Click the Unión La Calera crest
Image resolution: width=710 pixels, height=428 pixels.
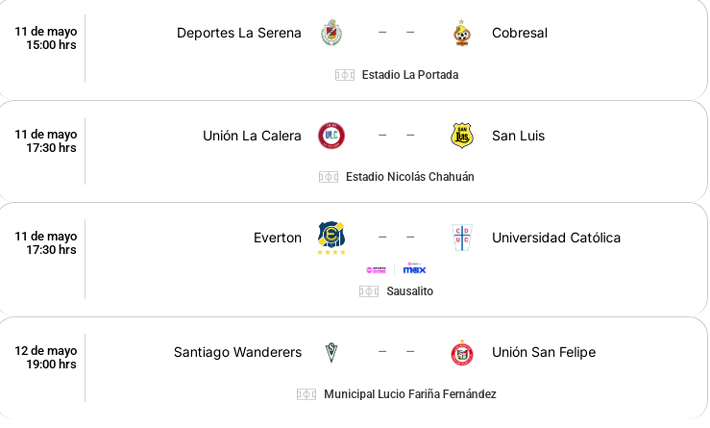(x=331, y=135)
